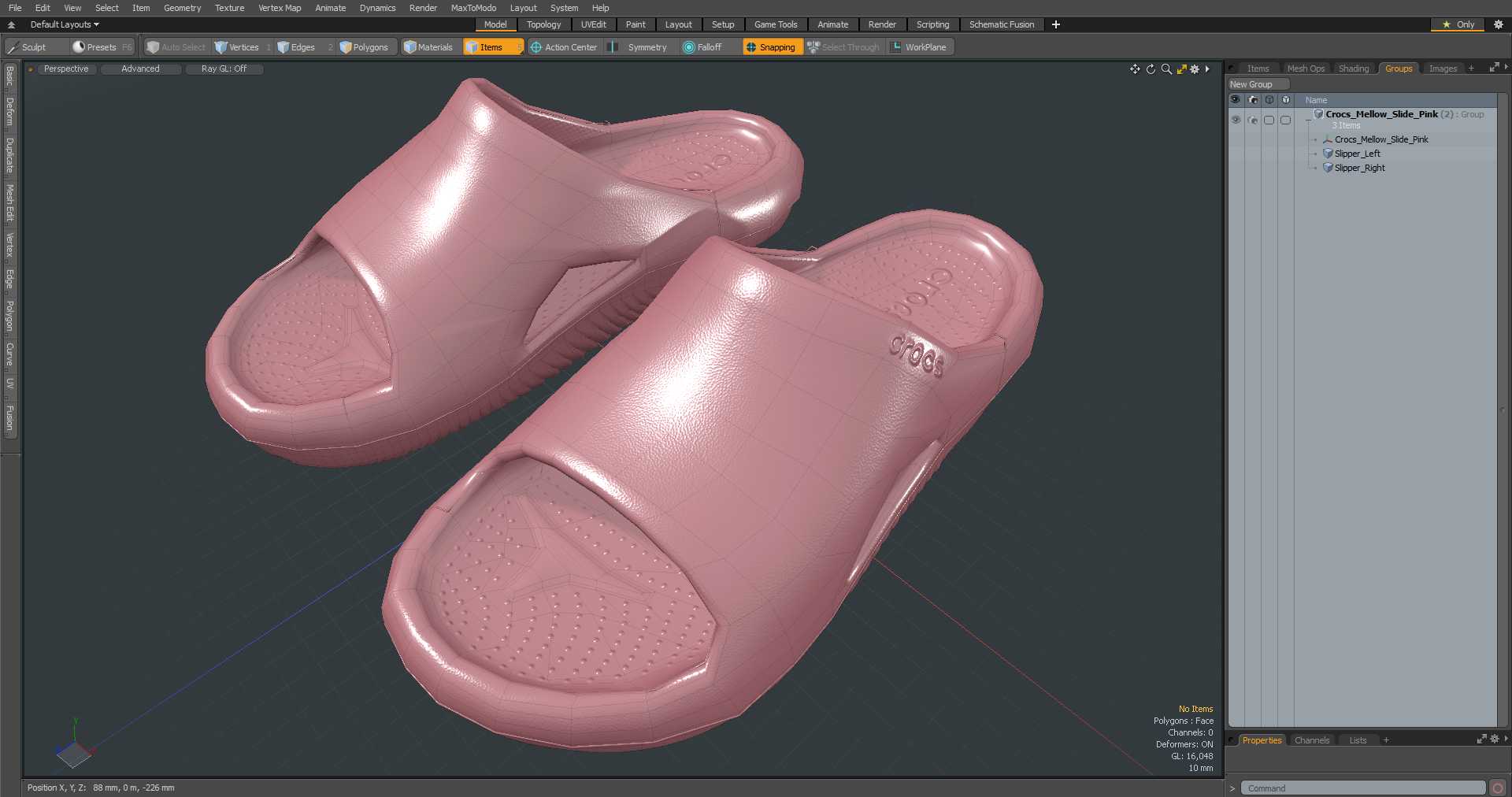Click the command record button icon
This screenshot has height=797, width=1512.
pyautogui.click(x=1498, y=788)
